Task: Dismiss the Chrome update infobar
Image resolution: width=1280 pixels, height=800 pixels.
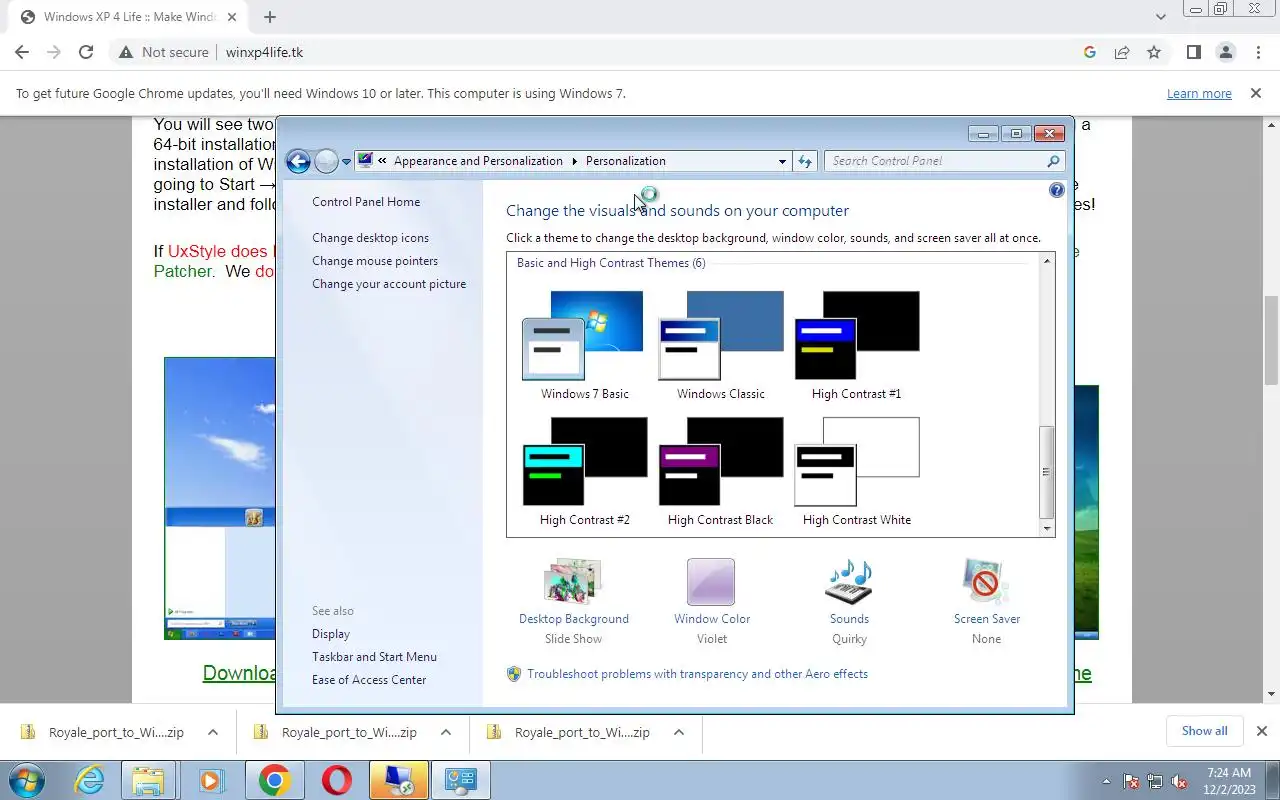Action: 1255,93
